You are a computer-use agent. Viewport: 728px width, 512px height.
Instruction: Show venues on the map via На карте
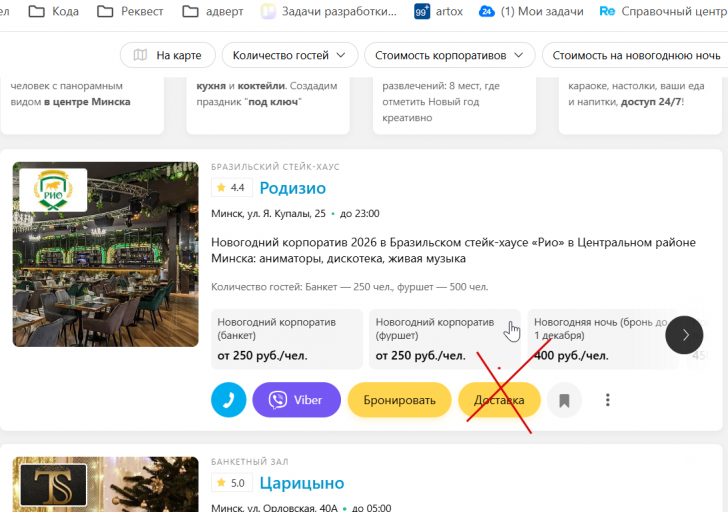coord(168,55)
